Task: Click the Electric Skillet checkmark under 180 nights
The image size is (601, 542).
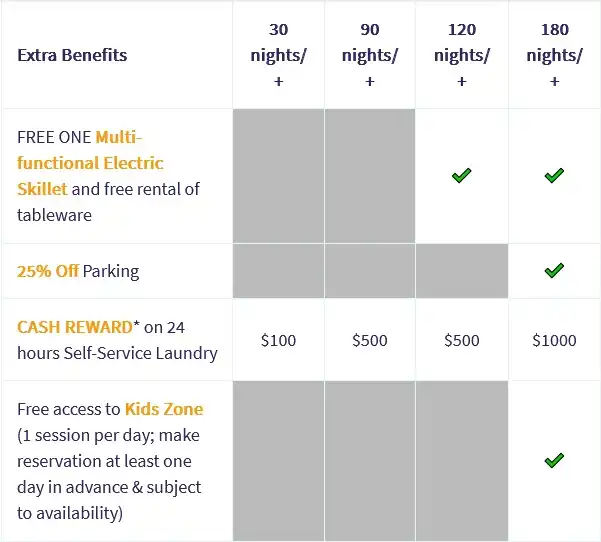Action: [554, 176]
